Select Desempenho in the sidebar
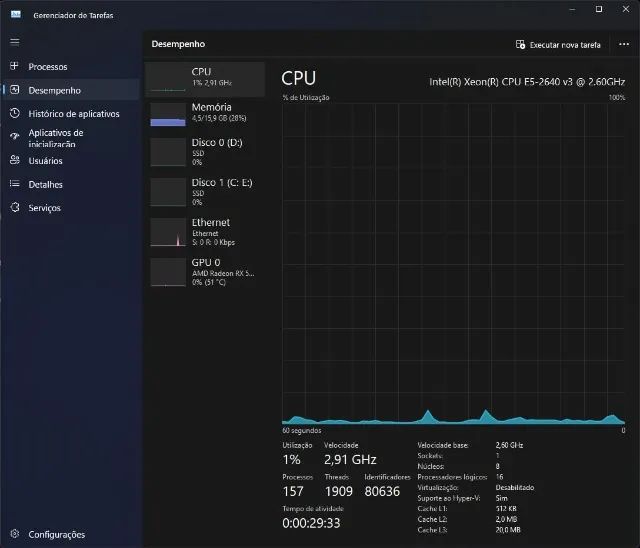The image size is (640, 548). click(72, 90)
